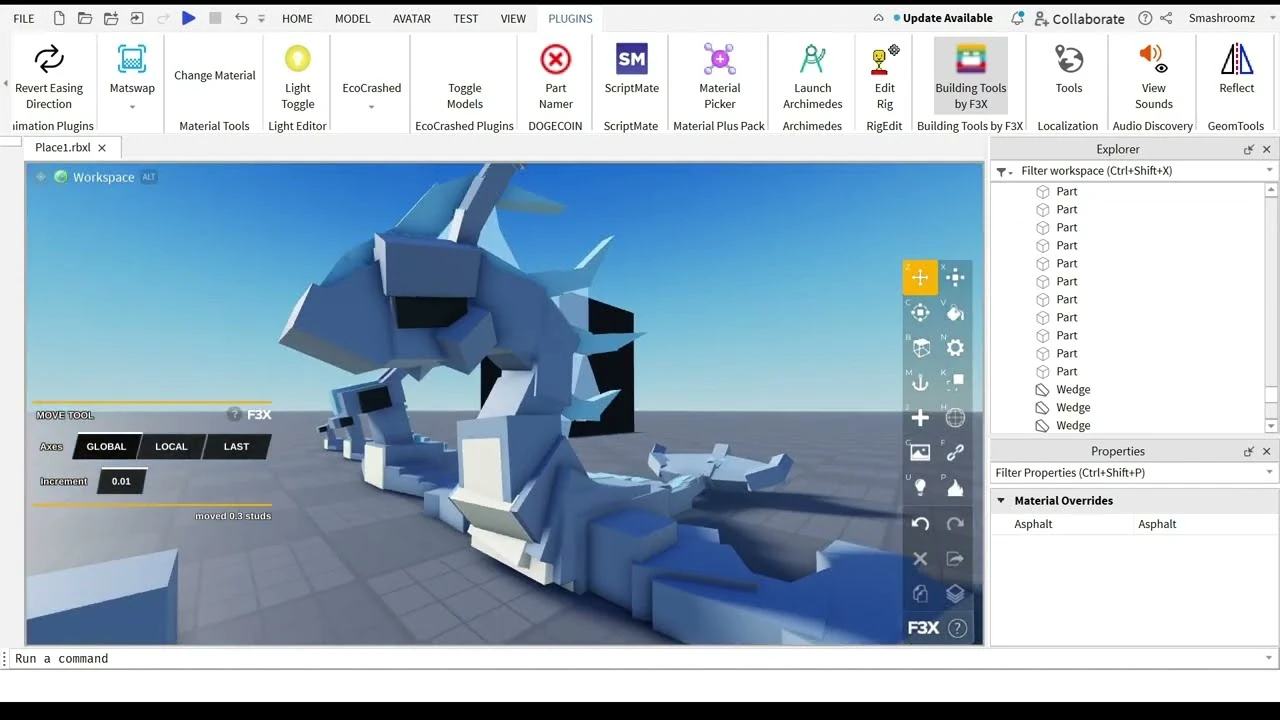This screenshot has width=1280, height=720.
Task: Select the LOCAL axes mode in Move Tool
Action: pos(170,446)
